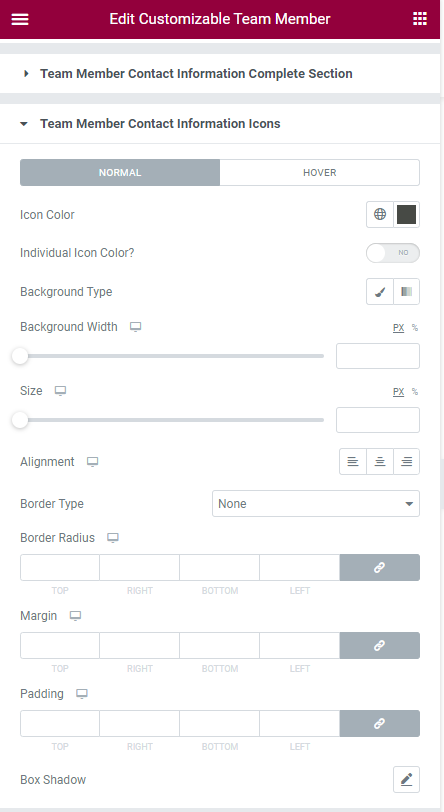The width and height of the screenshot is (444, 812).
Task: Click the Background Width value field
Action: 378,356
